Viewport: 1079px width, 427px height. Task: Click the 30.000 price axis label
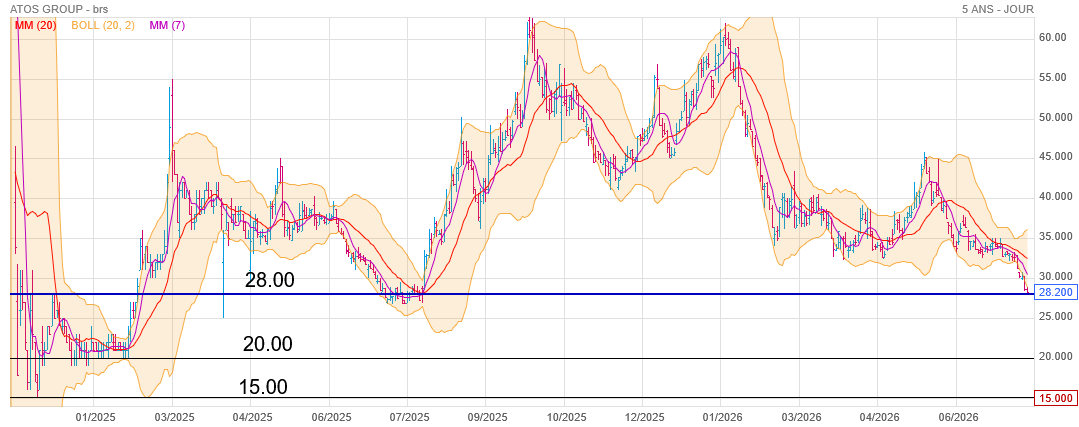point(1055,276)
